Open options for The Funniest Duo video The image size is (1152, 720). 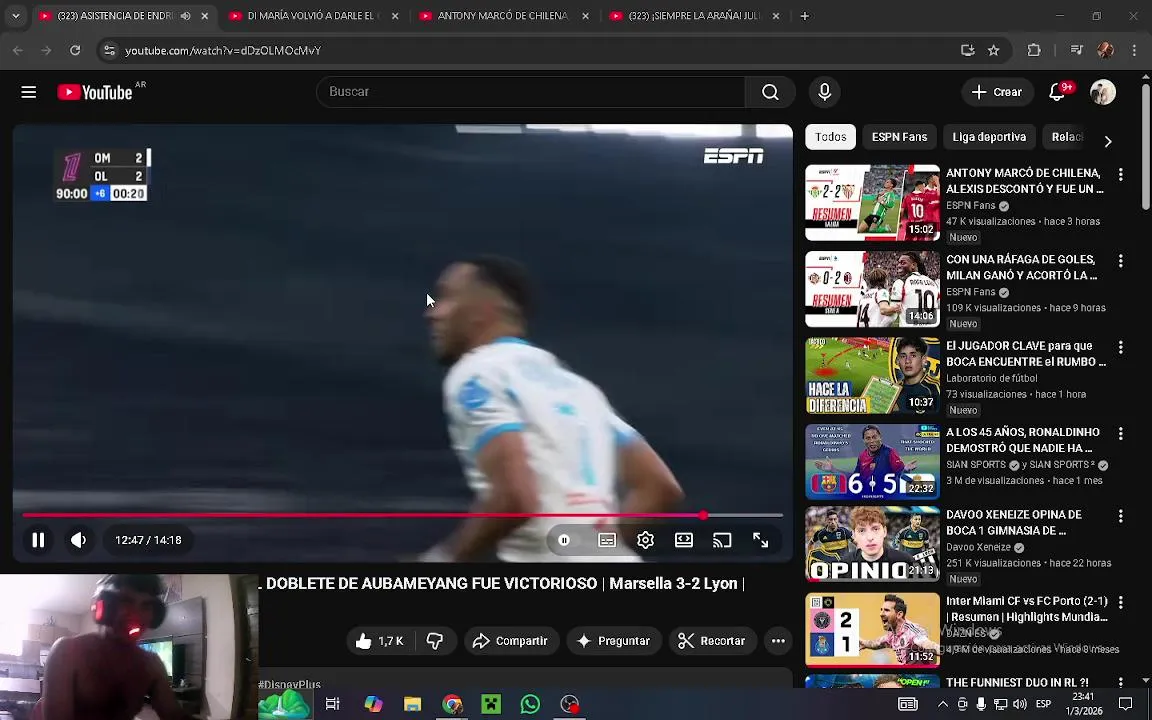[x=1120, y=683]
